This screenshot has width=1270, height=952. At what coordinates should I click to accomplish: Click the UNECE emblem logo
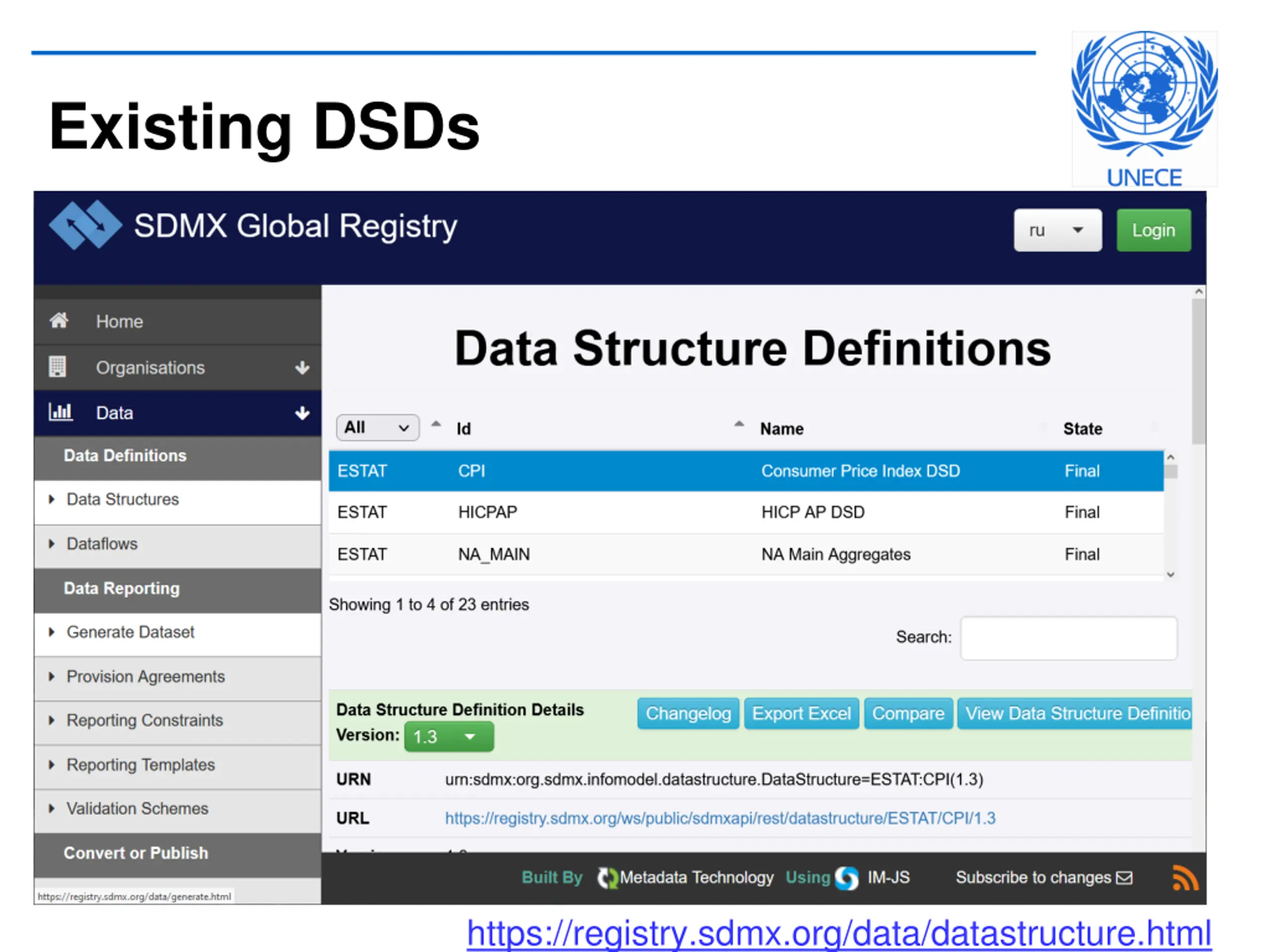[x=1144, y=109]
